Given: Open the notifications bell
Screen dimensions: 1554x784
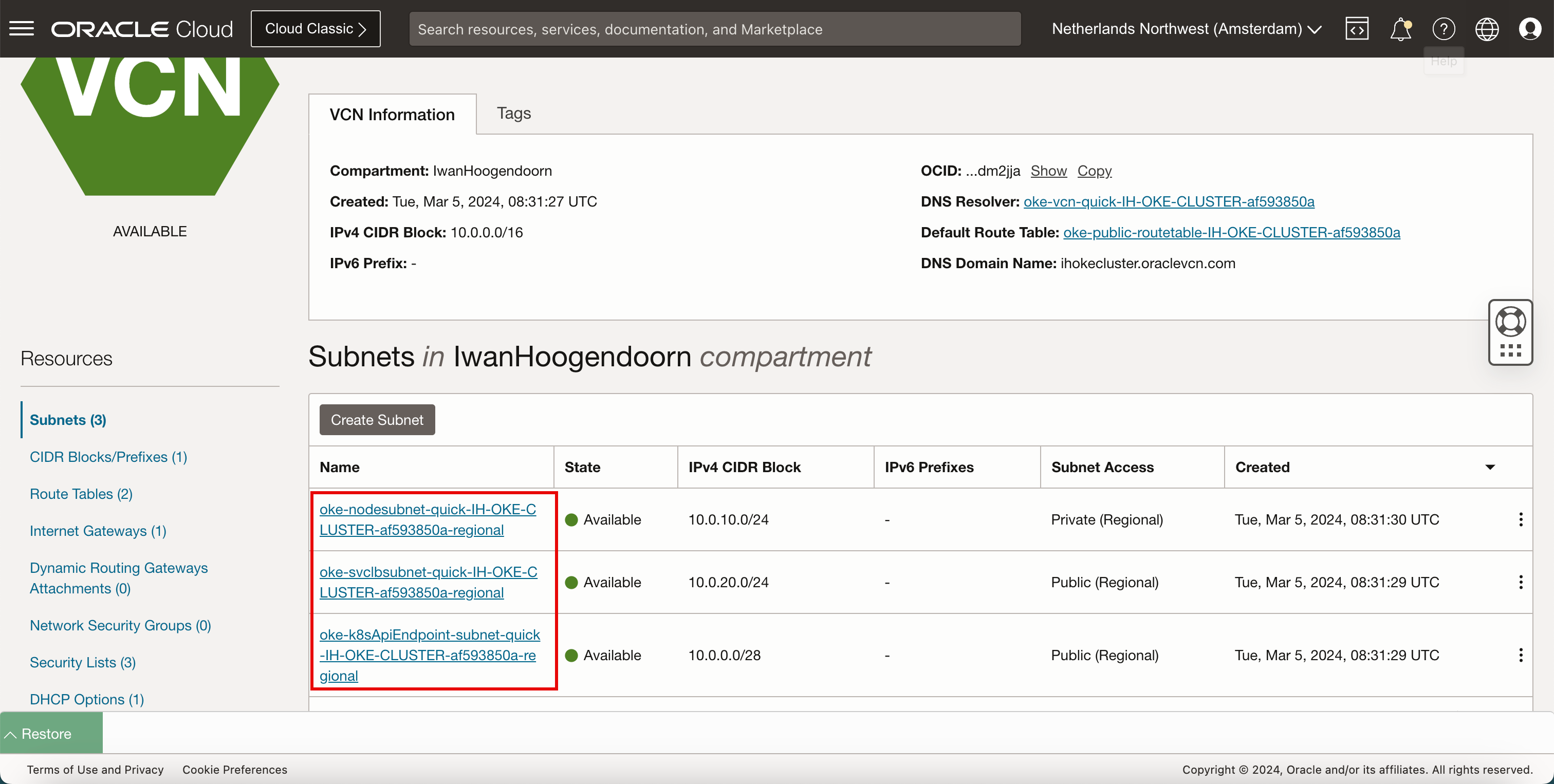Looking at the screenshot, I should 1400,28.
